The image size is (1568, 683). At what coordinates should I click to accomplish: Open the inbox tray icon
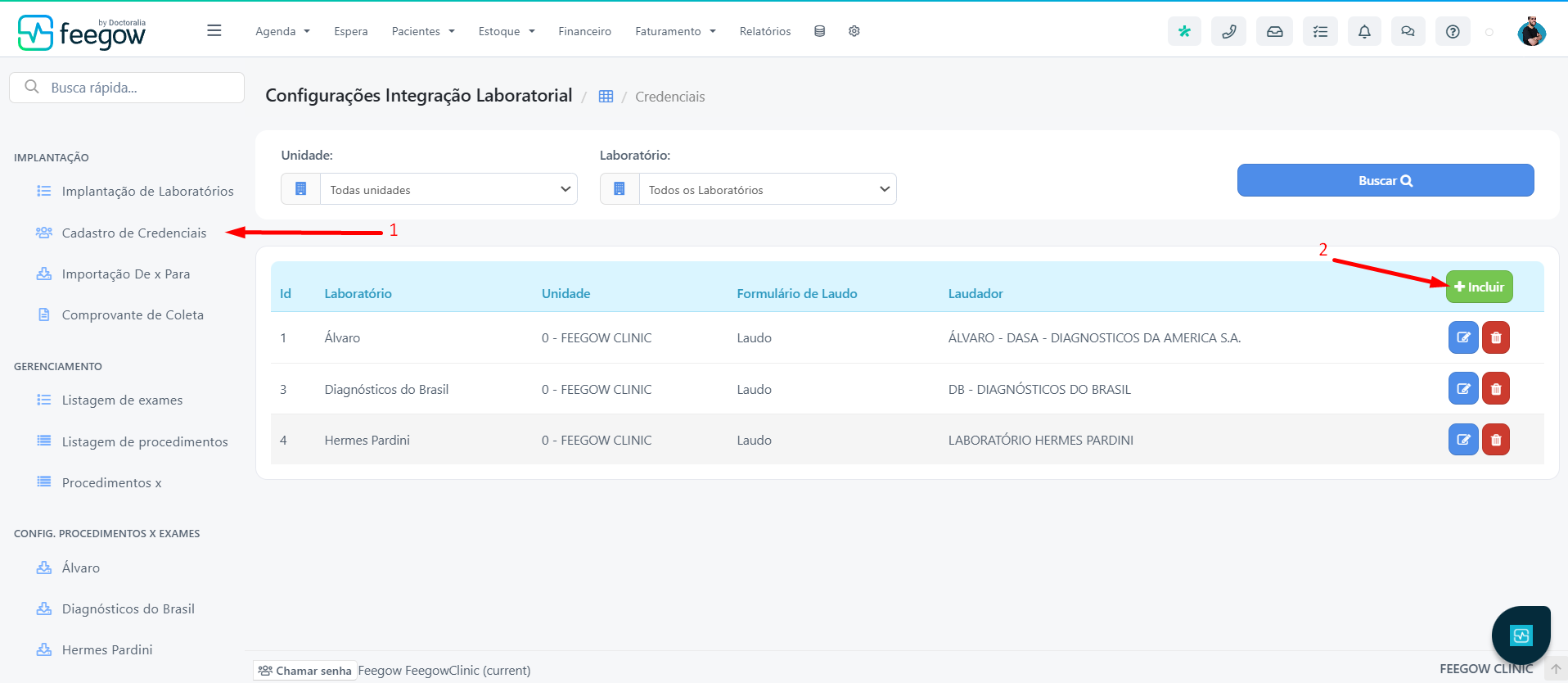point(1275,32)
